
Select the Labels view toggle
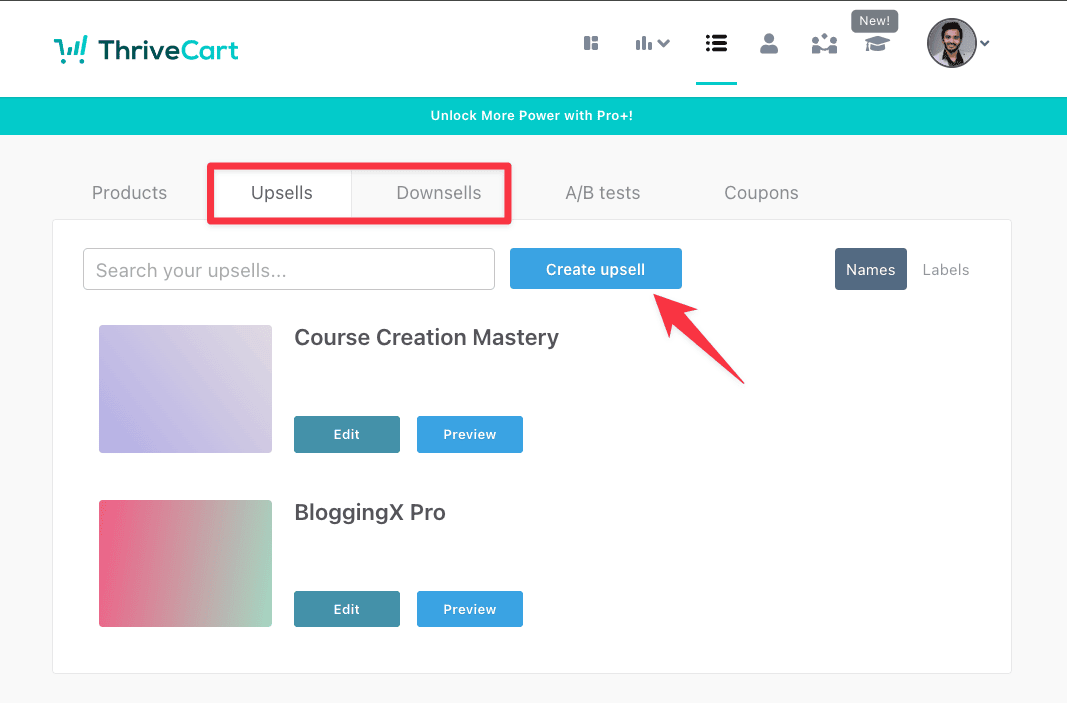pyautogui.click(x=946, y=269)
